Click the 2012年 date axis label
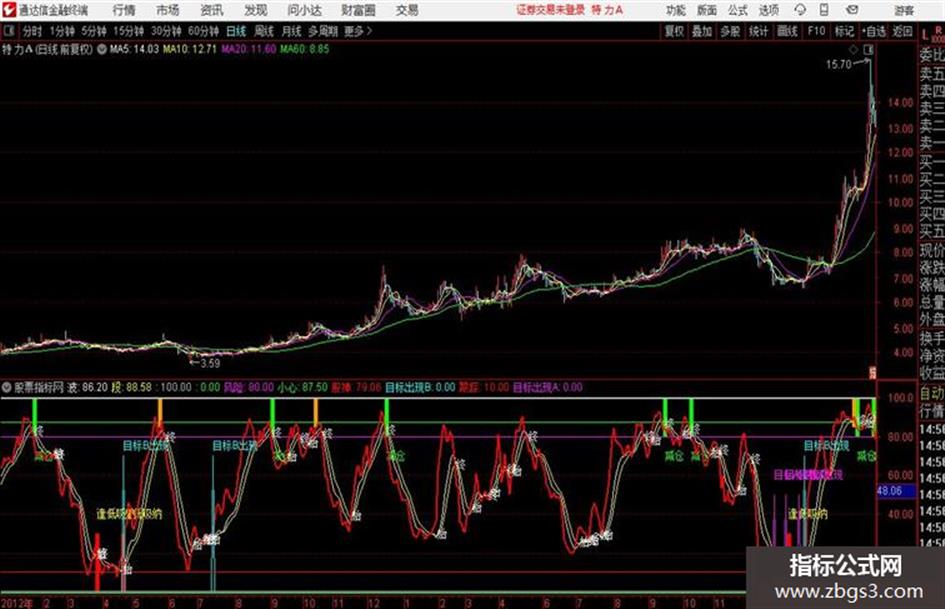 pos(17,602)
